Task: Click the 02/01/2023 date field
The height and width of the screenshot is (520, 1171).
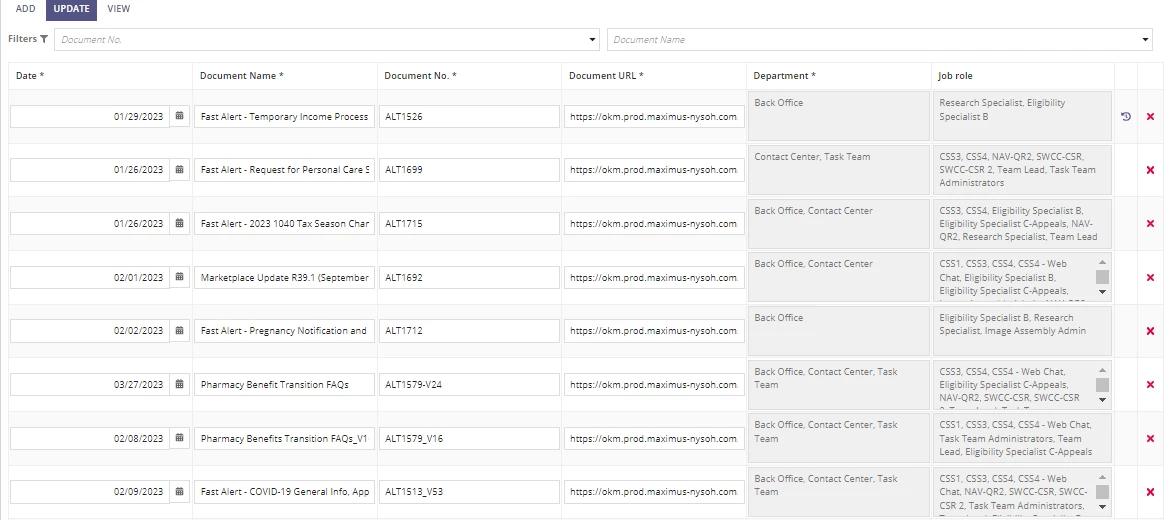Action: click(x=90, y=277)
